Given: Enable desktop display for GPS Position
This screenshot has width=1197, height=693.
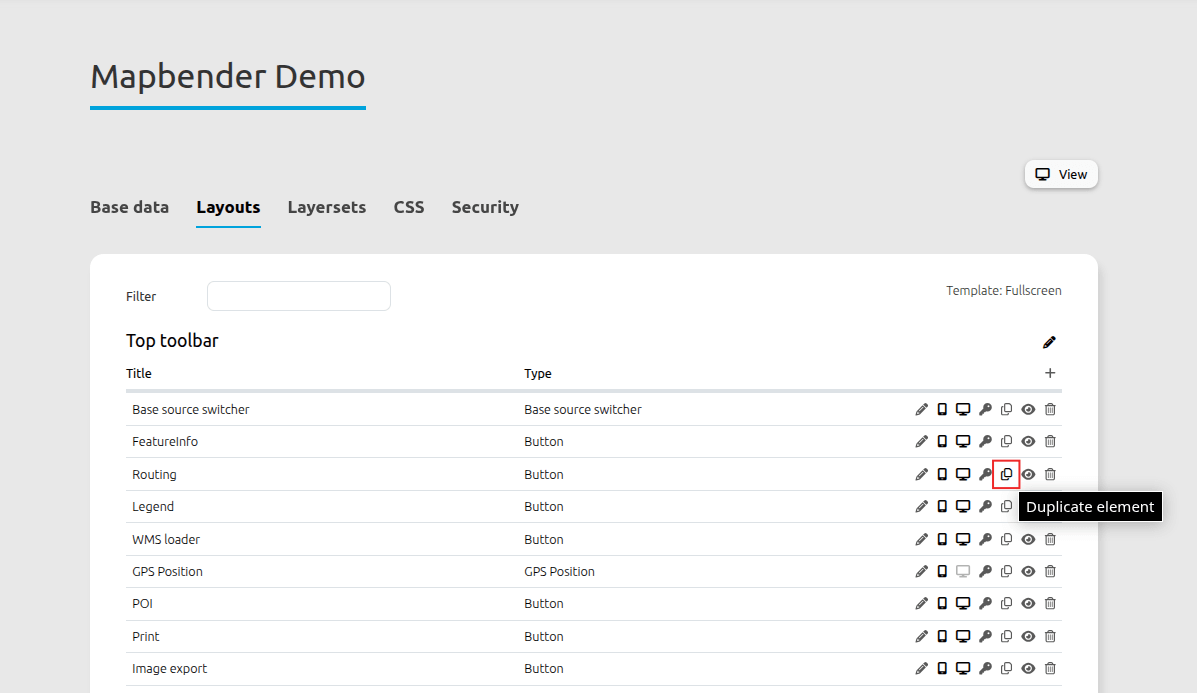Looking at the screenshot, I should click(963, 572).
